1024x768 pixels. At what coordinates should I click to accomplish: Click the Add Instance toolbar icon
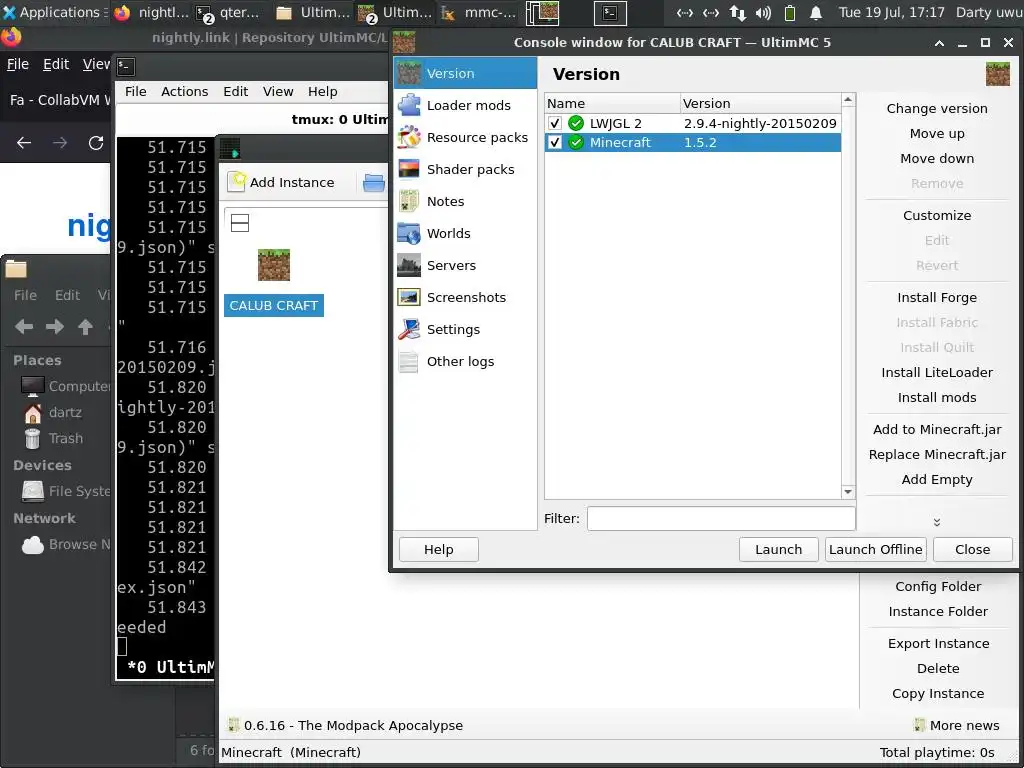(x=236, y=182)
